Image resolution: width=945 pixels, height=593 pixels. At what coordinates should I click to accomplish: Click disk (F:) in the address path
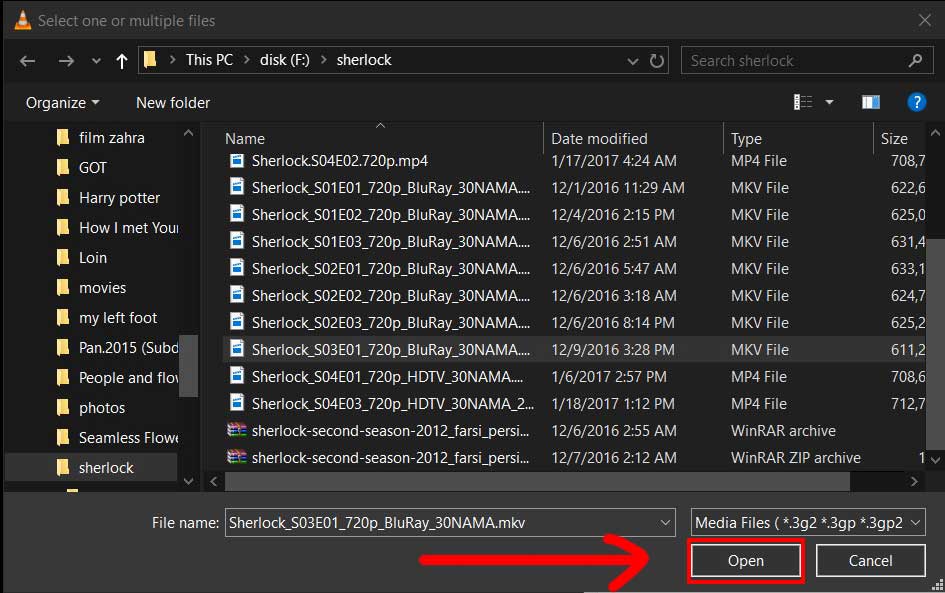pos(284,60)
